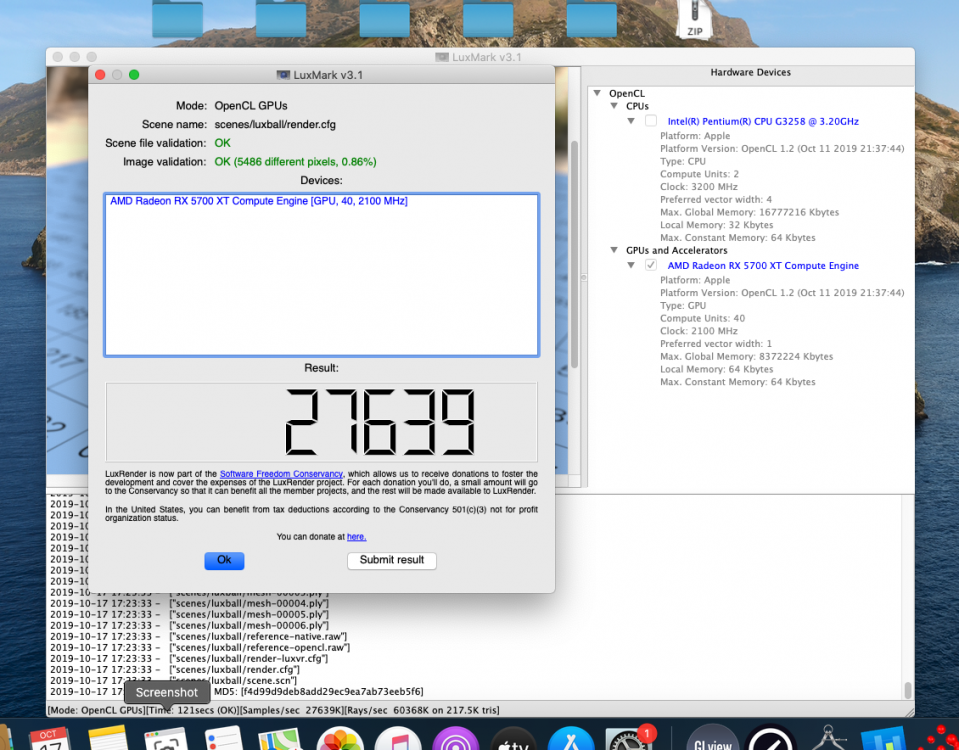959x750 pixels.
Task: Select 'Type: GPU' row
Action: click(x=683, y=305)
